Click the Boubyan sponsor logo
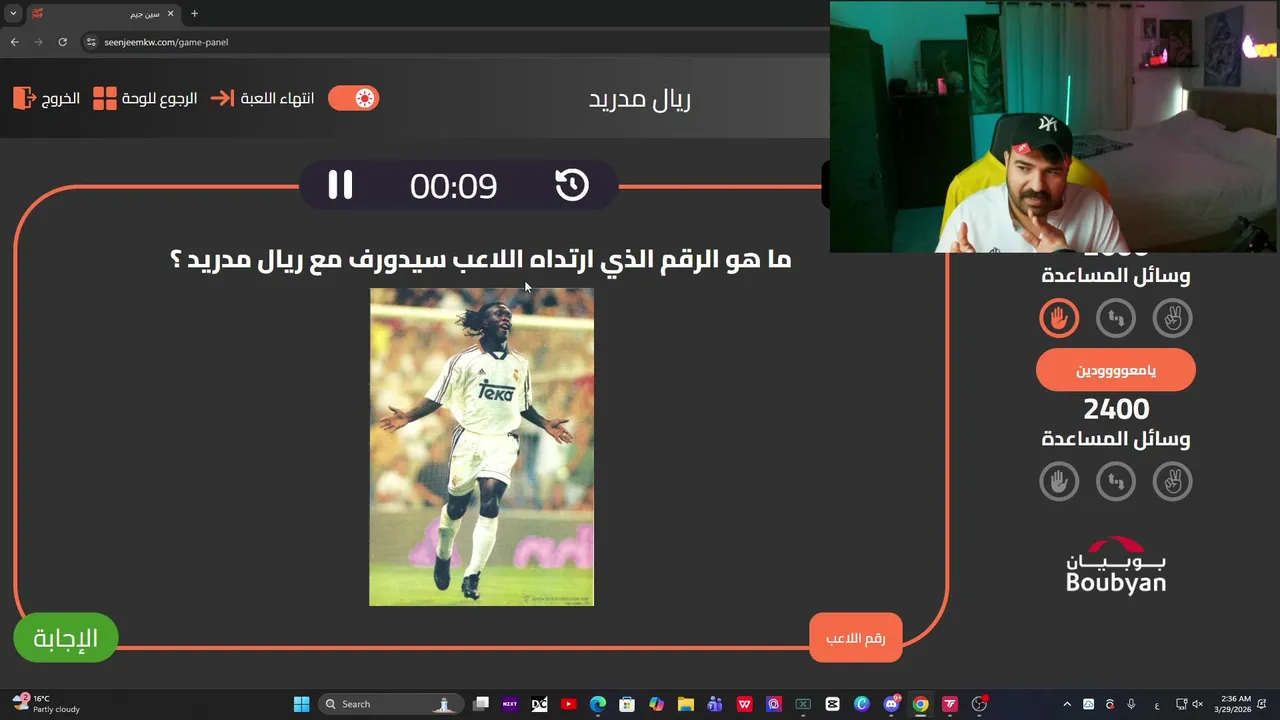The width and height of the screenshot is (1280, 720). [x=1116, y=566]
